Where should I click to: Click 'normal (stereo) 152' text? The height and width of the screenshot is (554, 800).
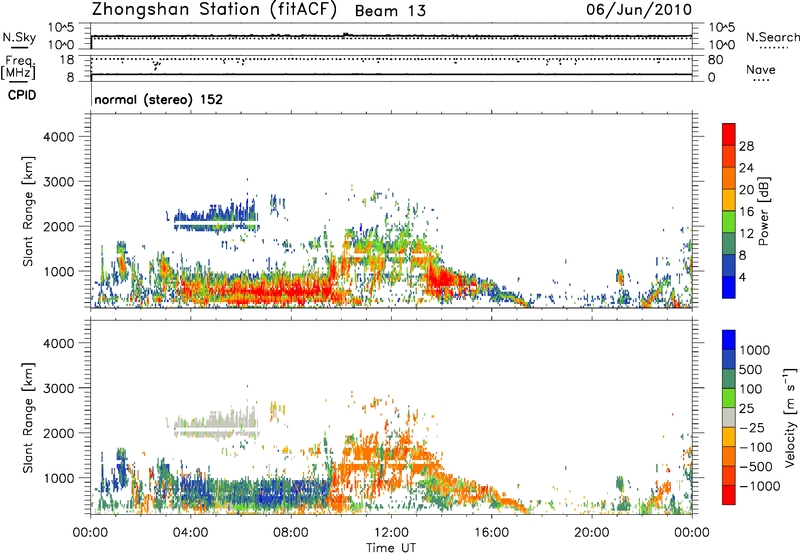coord(159,99)
